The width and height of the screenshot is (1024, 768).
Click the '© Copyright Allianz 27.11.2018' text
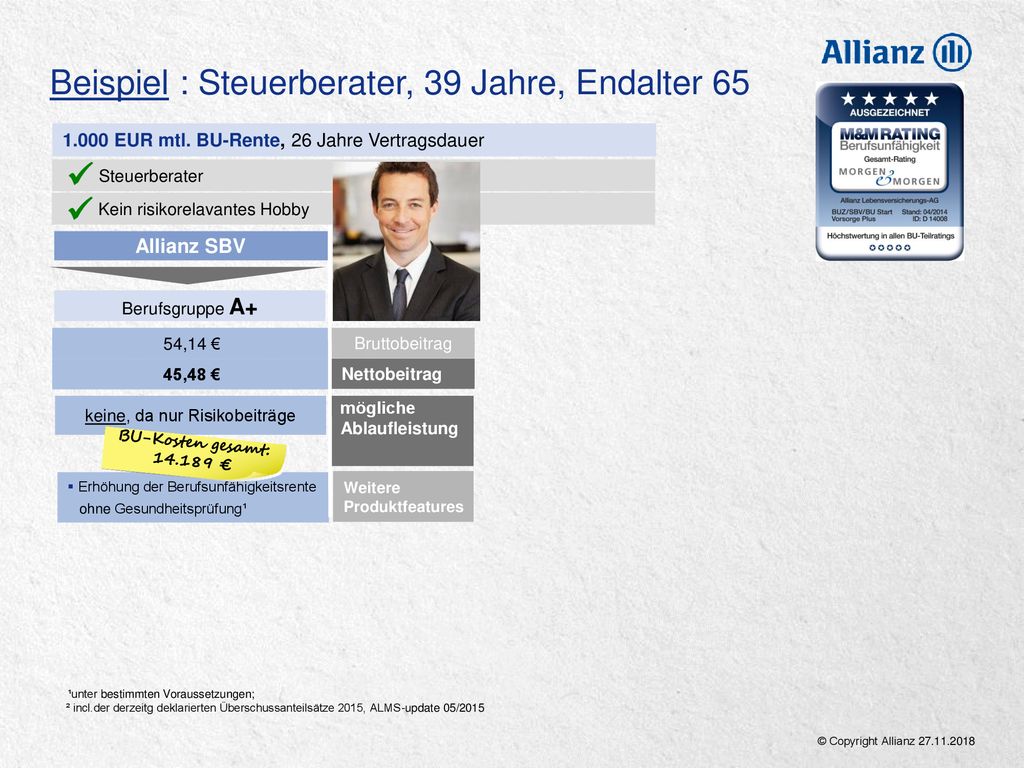(x=896, y=741)
